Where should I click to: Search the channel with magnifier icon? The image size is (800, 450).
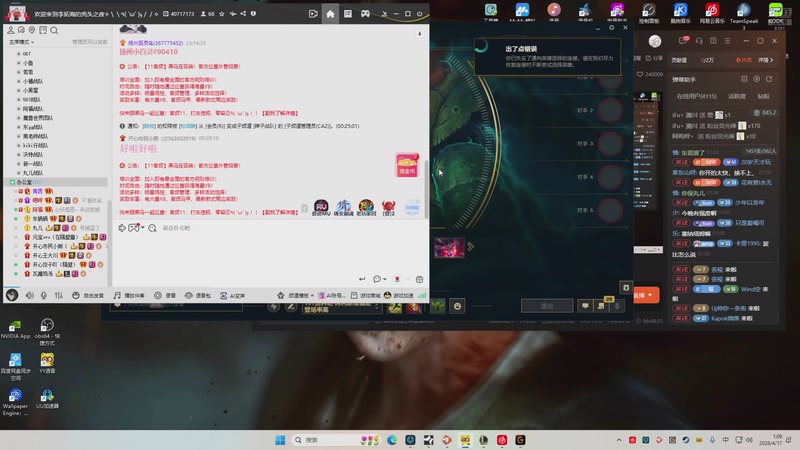coord(54,31)
